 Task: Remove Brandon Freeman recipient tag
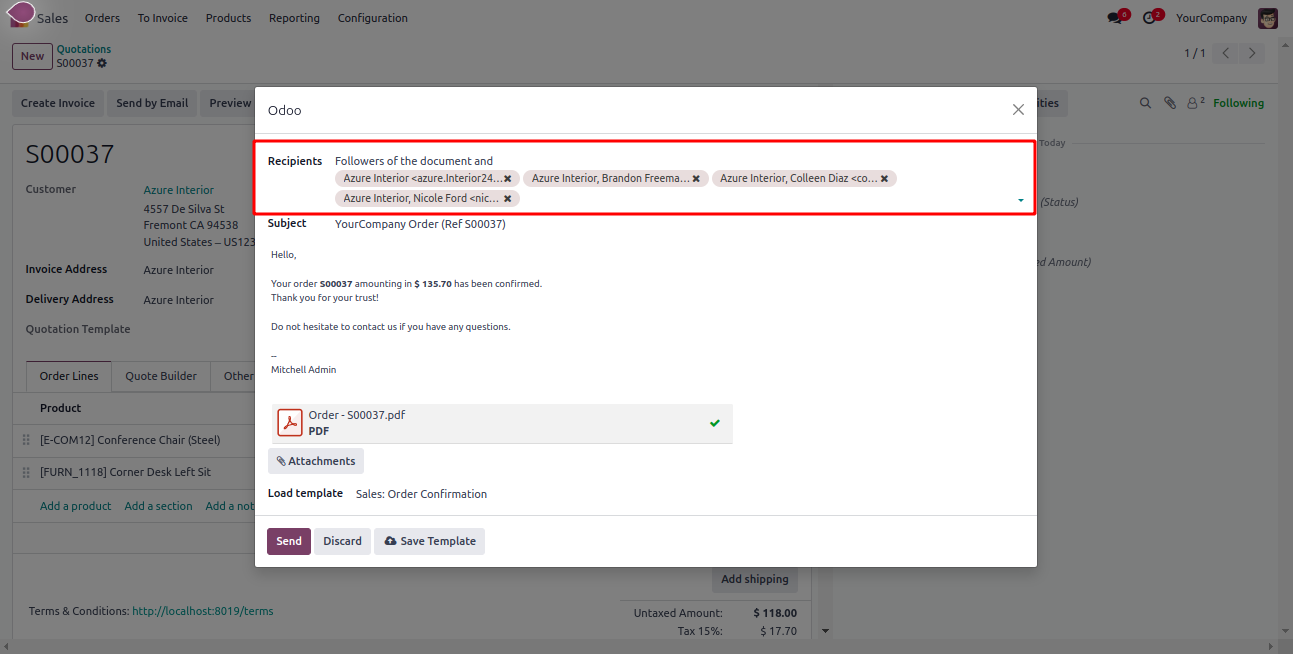[x=697, y=179]
